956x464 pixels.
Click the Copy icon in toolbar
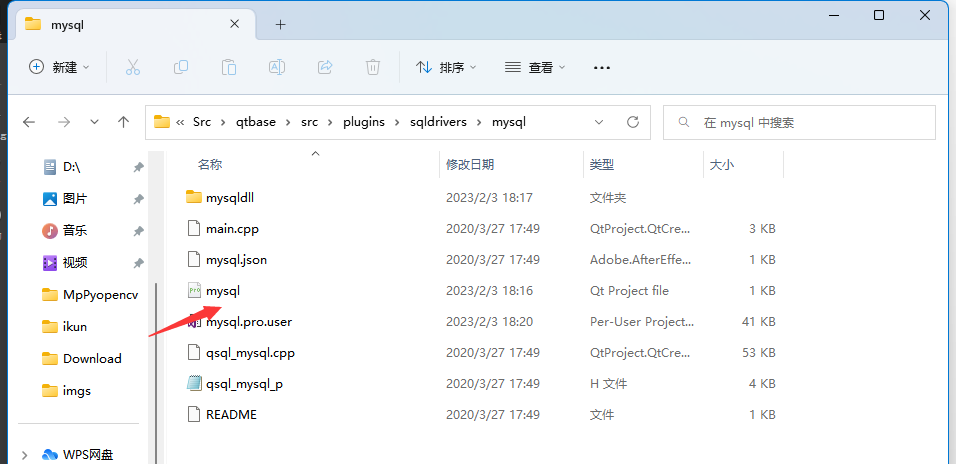181,67
